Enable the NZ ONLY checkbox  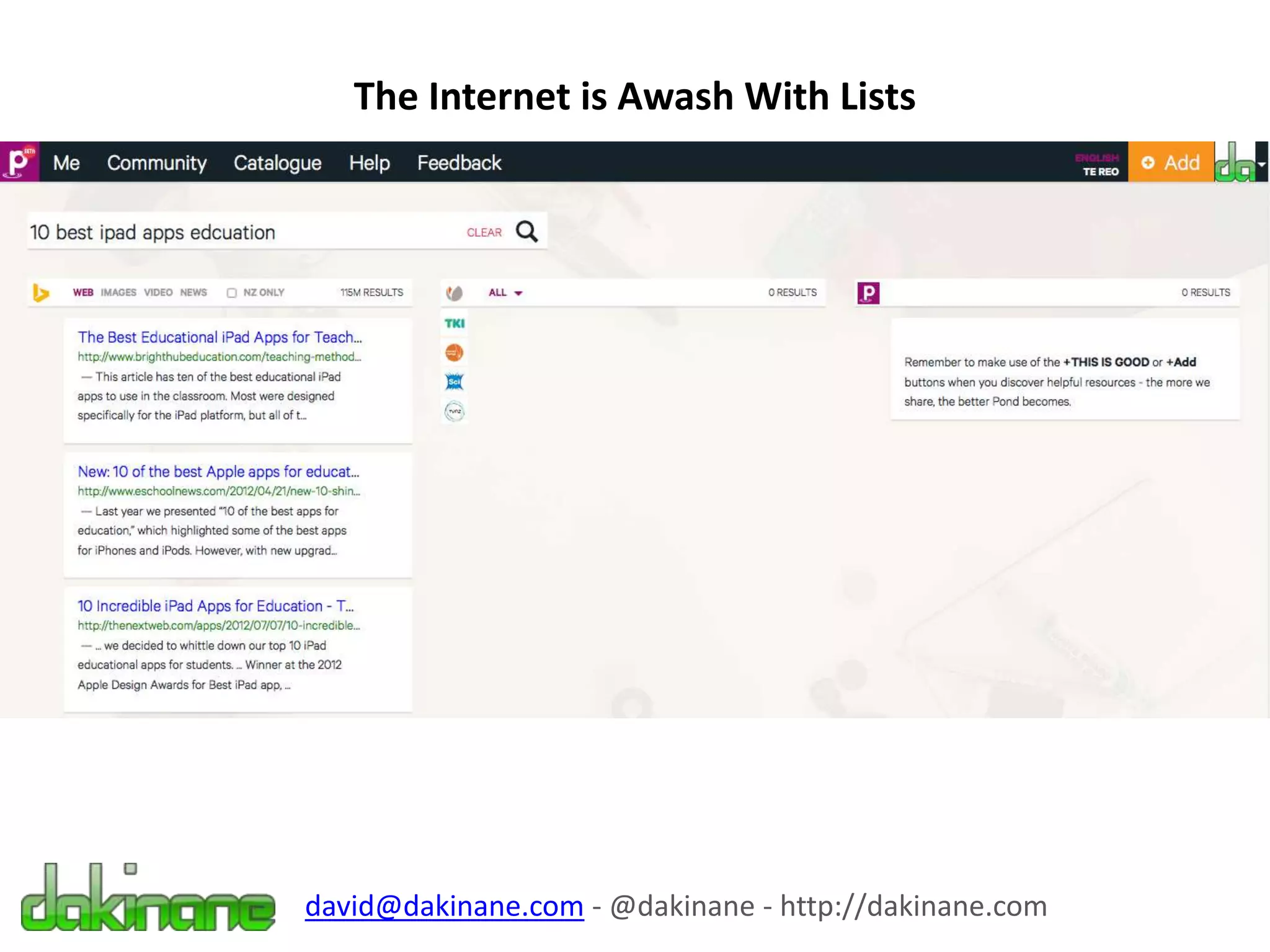point(231,293)
